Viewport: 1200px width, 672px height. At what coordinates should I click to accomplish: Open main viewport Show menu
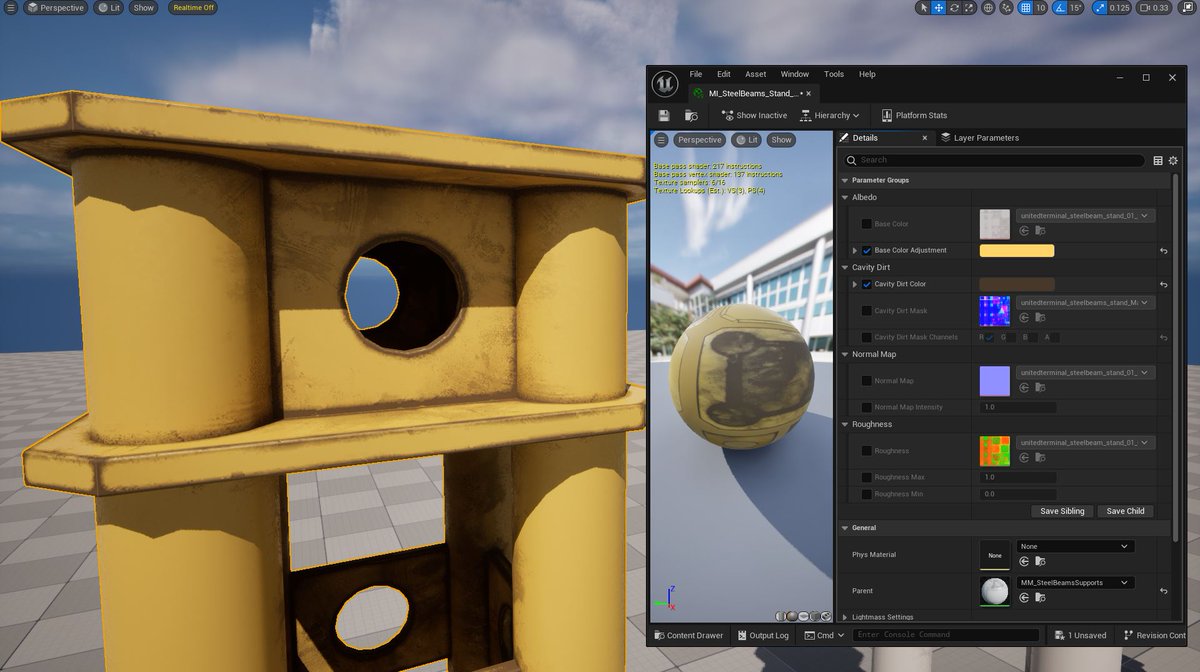tap(144, 7)
